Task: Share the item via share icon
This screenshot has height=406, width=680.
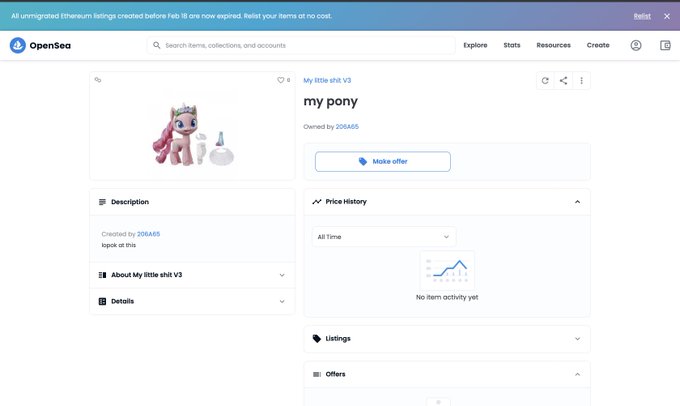Action: (x=563, y=81)
